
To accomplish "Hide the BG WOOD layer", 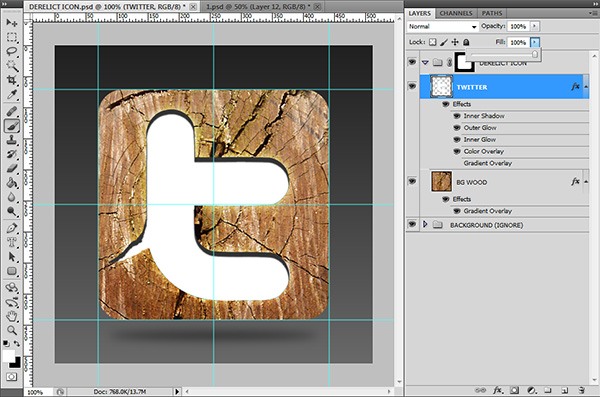I will point(412,181).
